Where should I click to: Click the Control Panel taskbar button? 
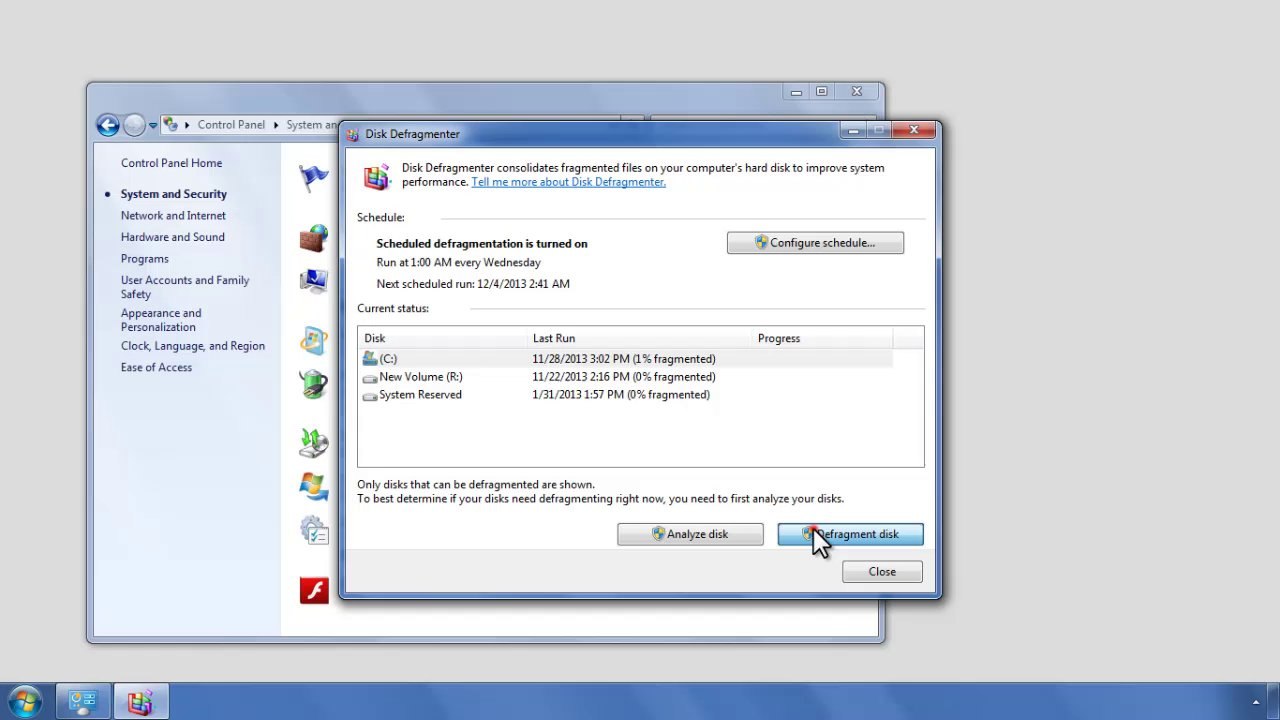pyautogui.click(x=82, y=702)
